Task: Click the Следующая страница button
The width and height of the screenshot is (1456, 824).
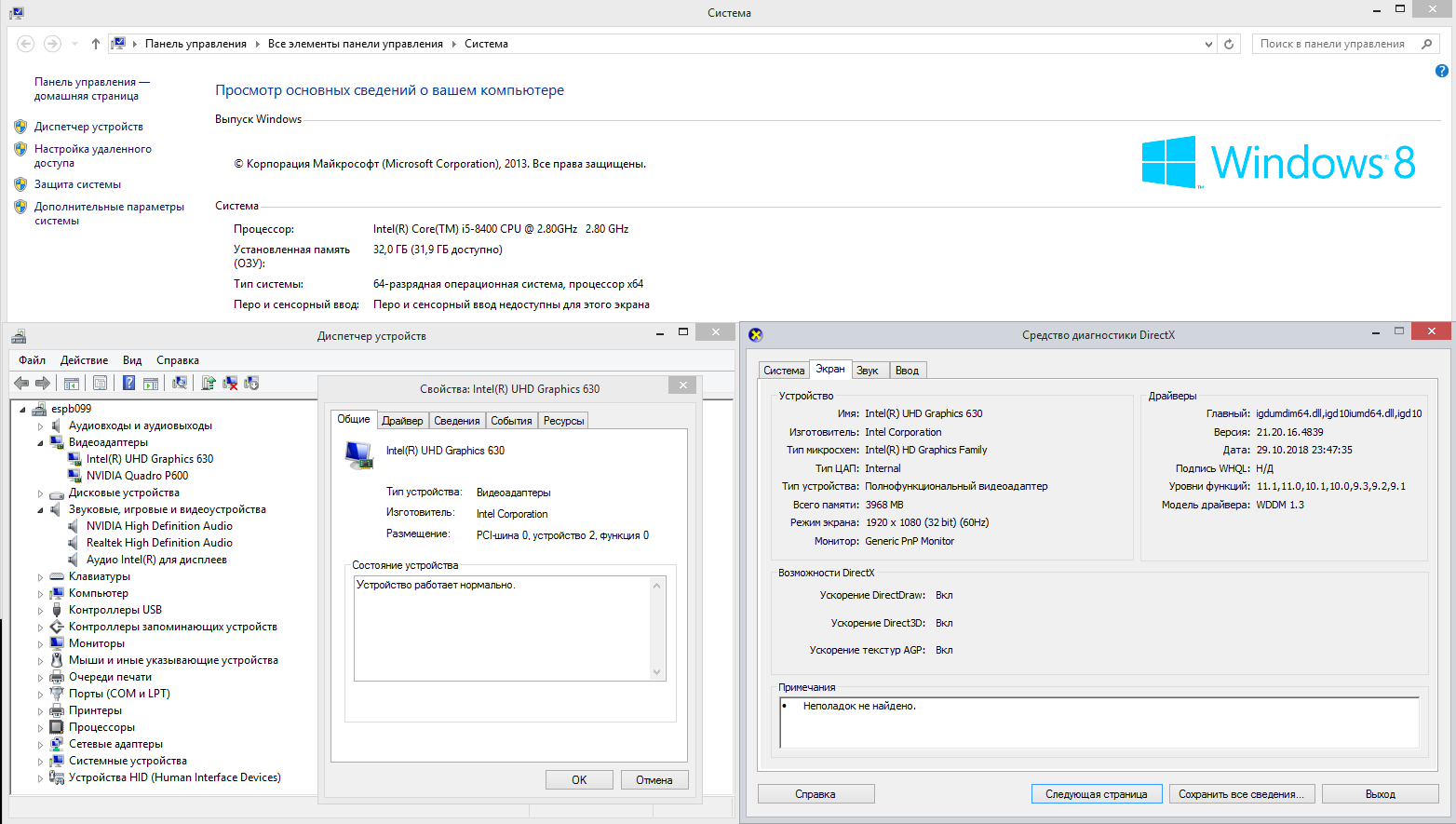Action: point(1096,794)
